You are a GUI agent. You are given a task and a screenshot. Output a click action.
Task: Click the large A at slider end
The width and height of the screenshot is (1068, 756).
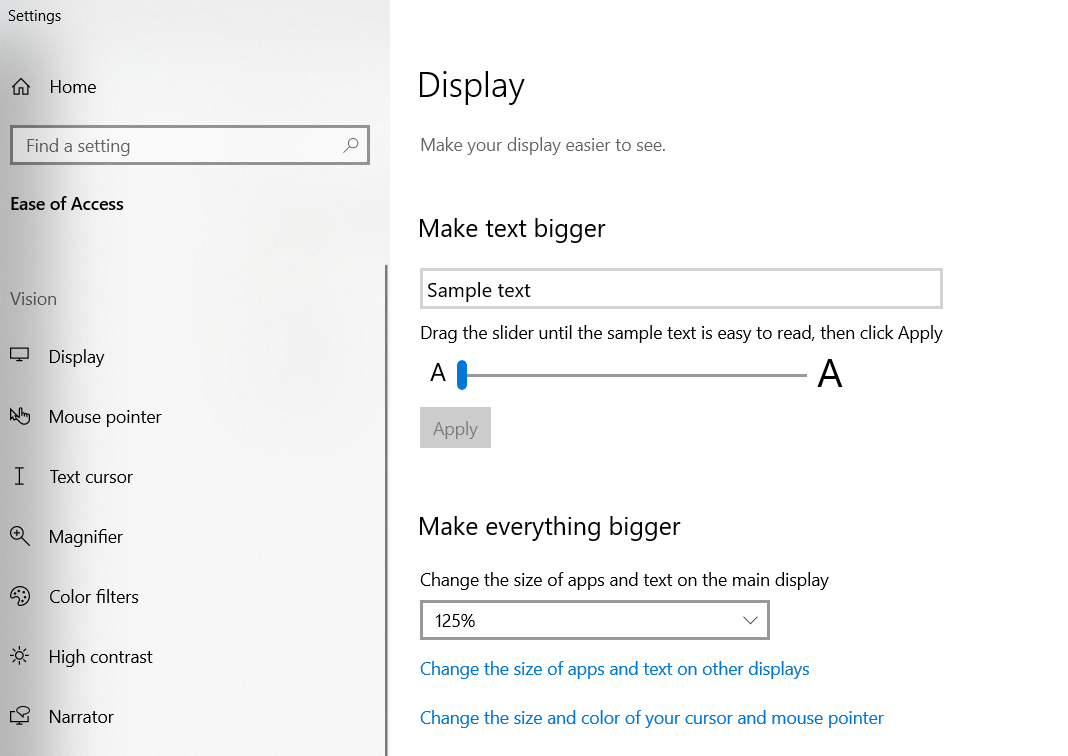[830, 373]
